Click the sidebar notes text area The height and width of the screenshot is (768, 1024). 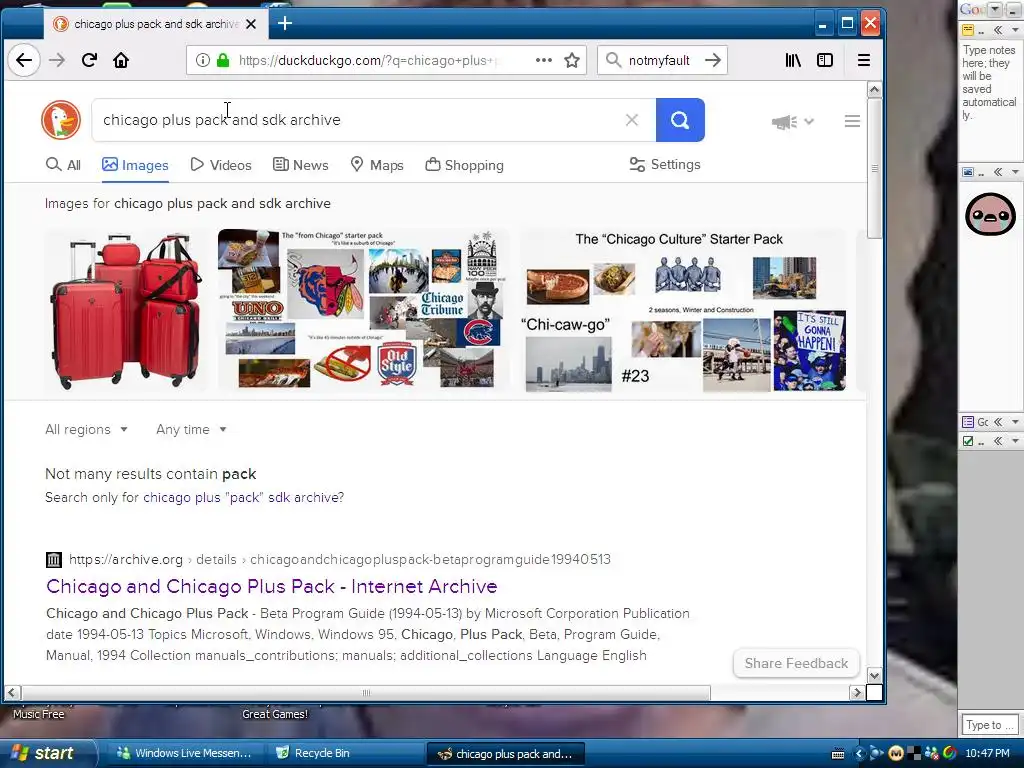[x=989, y=99]
